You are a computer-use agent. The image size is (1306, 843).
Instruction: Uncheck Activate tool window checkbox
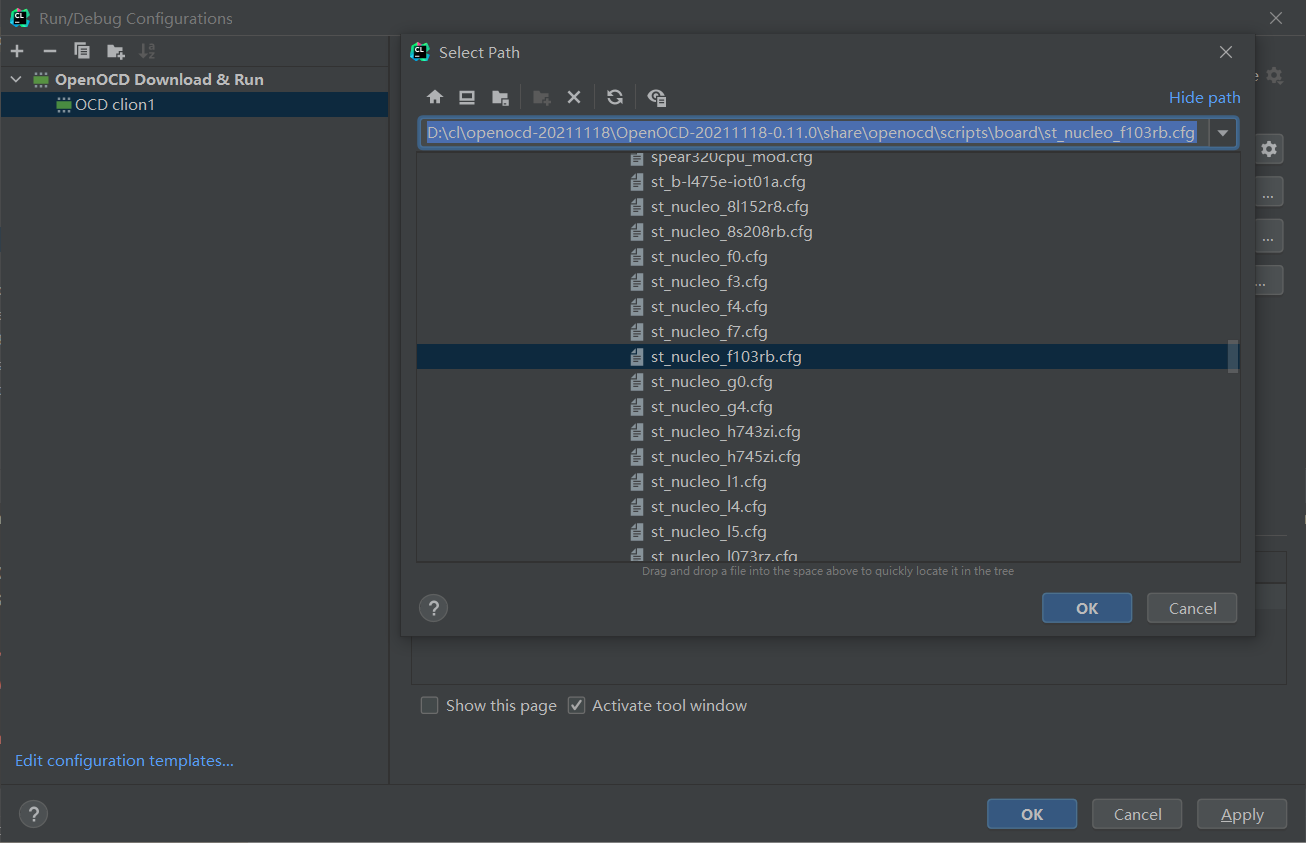pos(576,705)
